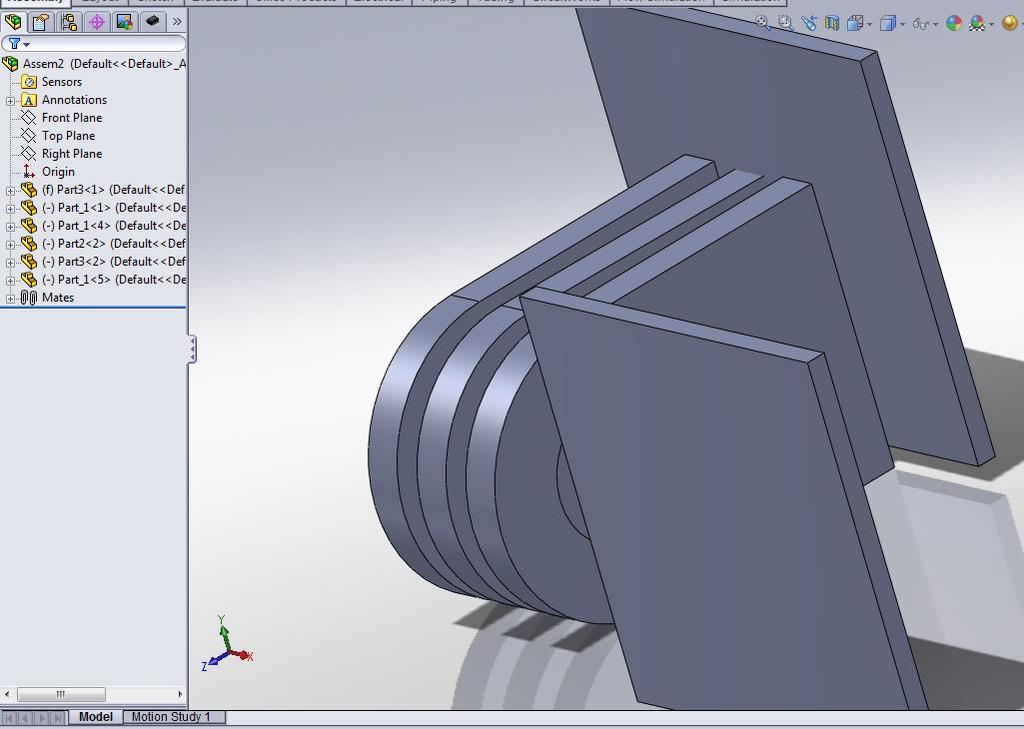Expand the Mates folder
The width and height of the screenshot is (1024, 729).
click(10, 299)
